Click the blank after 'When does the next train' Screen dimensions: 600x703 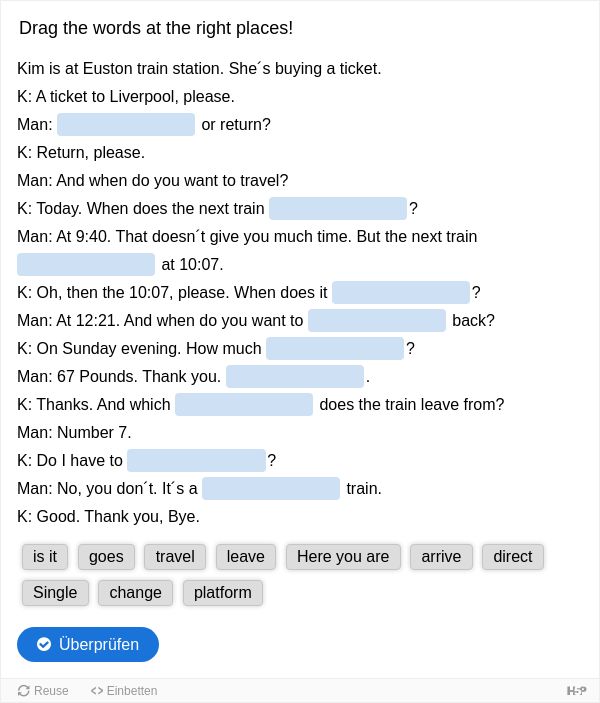click(338, 208)
